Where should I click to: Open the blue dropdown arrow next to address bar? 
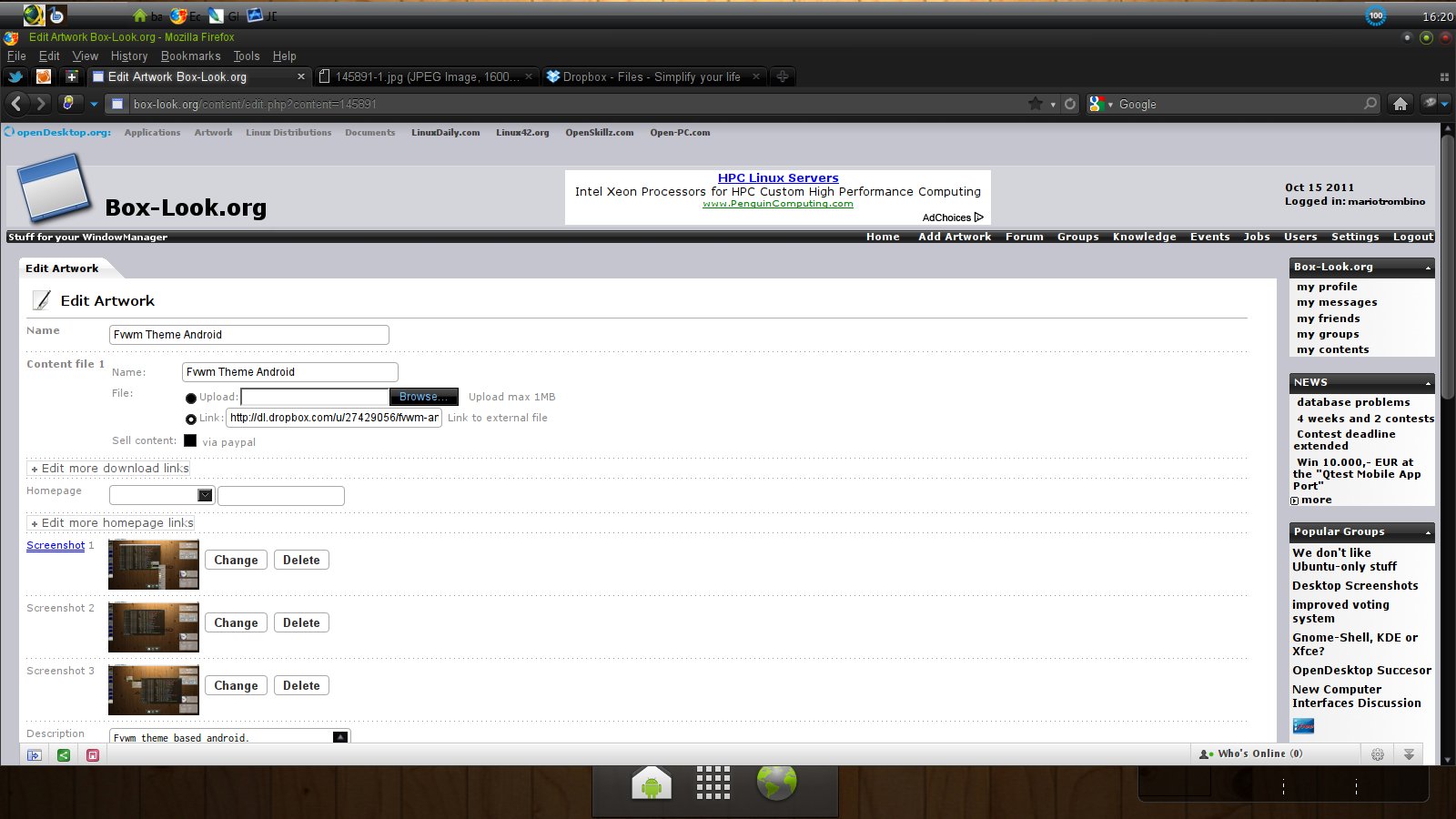point(93,104)
